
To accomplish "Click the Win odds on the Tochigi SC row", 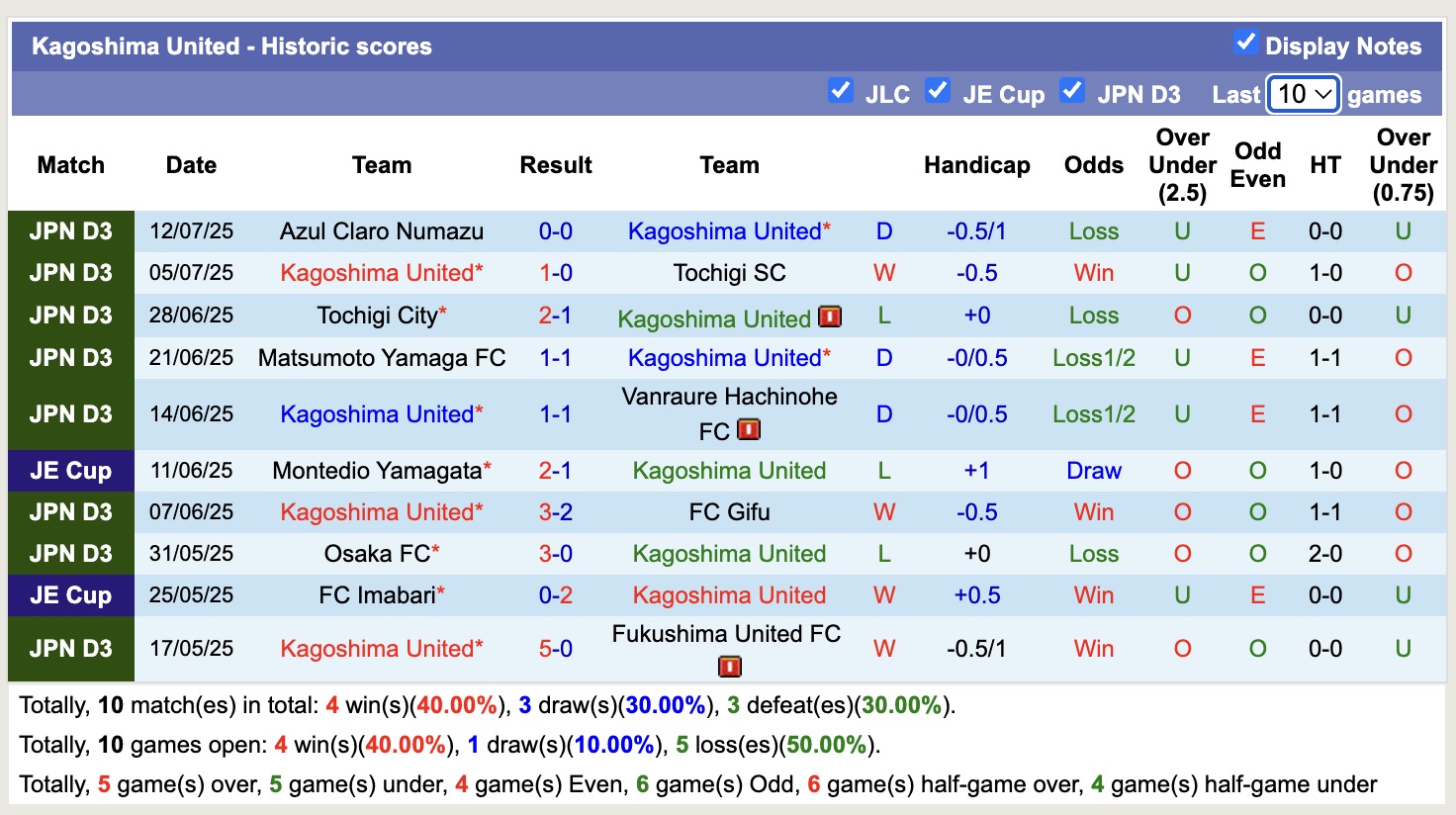I will coord(1093,272).
